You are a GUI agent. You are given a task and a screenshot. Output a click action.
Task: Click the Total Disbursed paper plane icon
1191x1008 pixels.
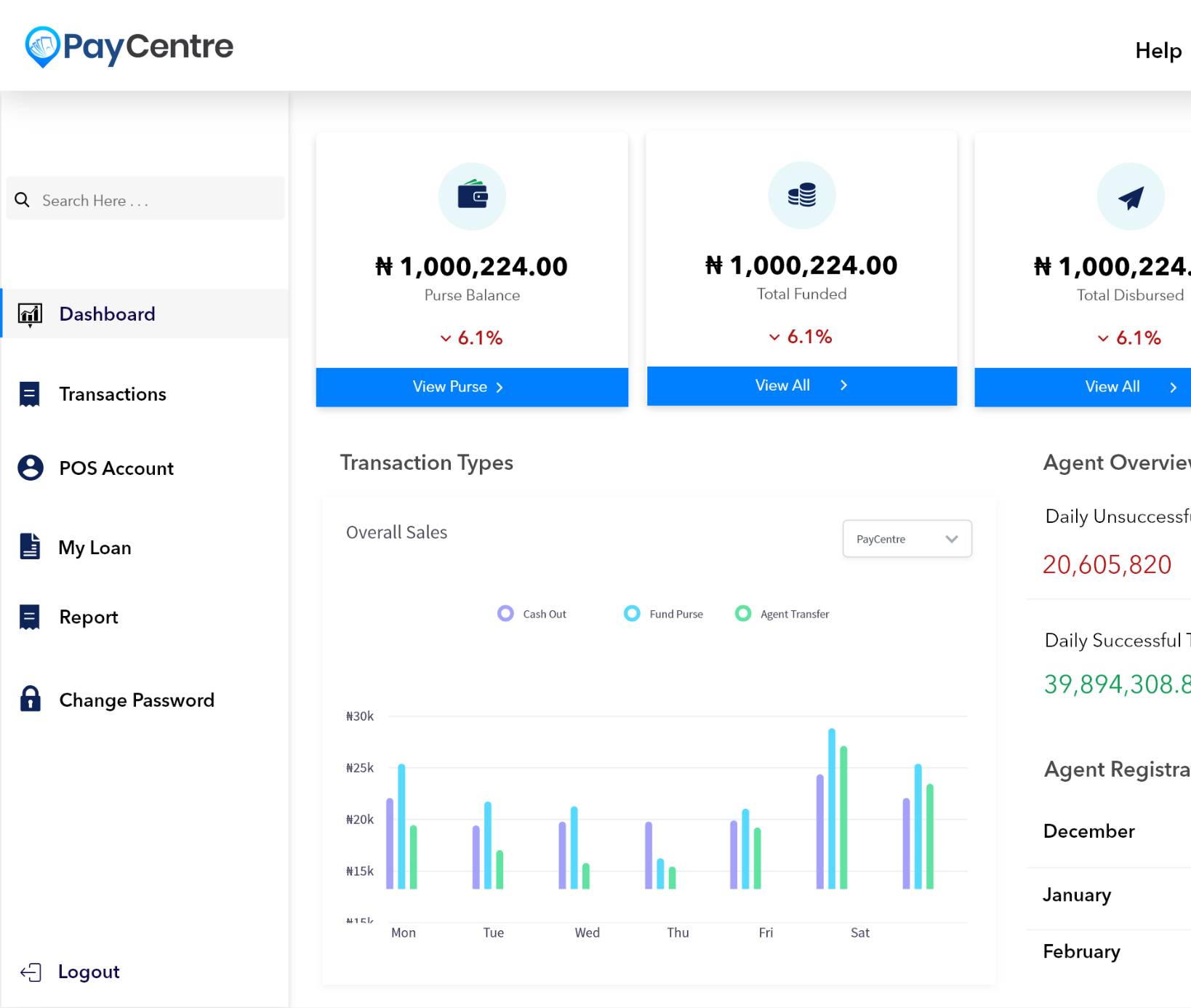(1131, 196)
